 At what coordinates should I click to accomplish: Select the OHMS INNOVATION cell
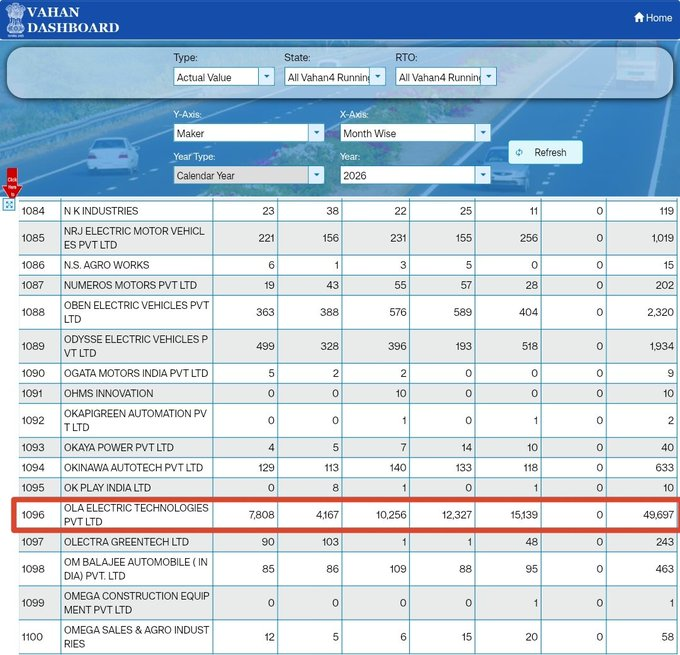pyautogui.click(x=137, y=393)
